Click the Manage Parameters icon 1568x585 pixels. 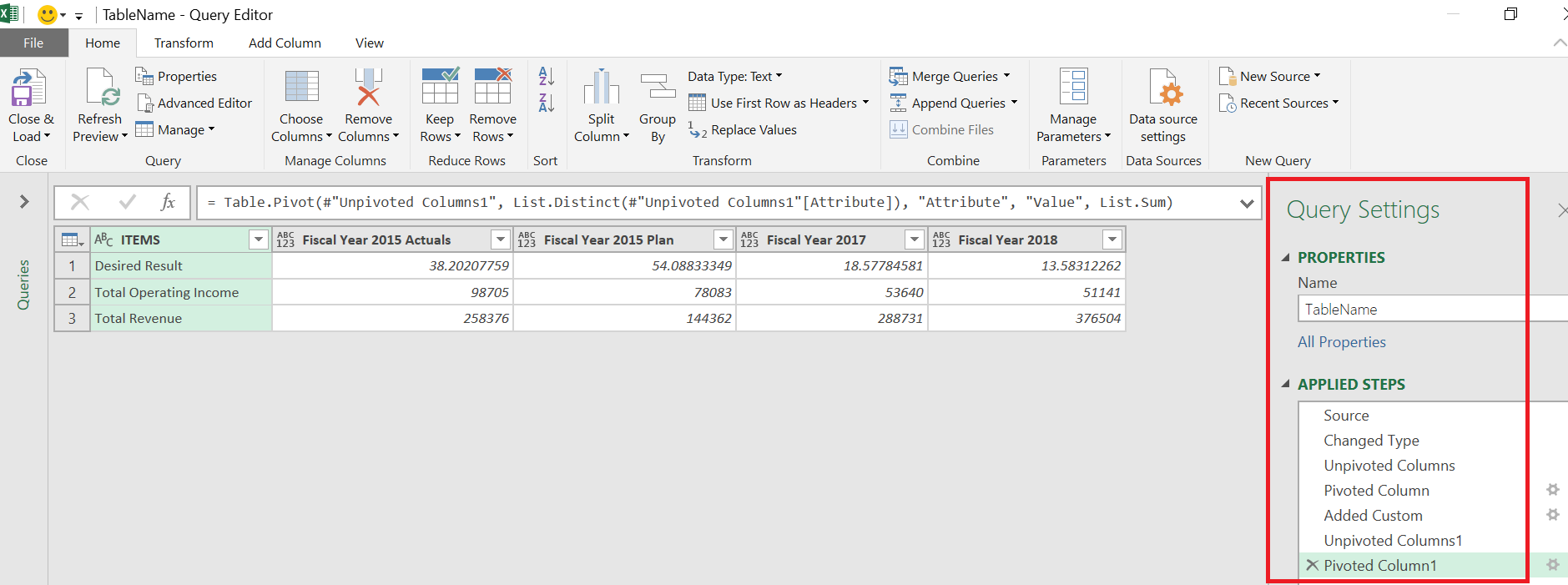(1073, 87)
